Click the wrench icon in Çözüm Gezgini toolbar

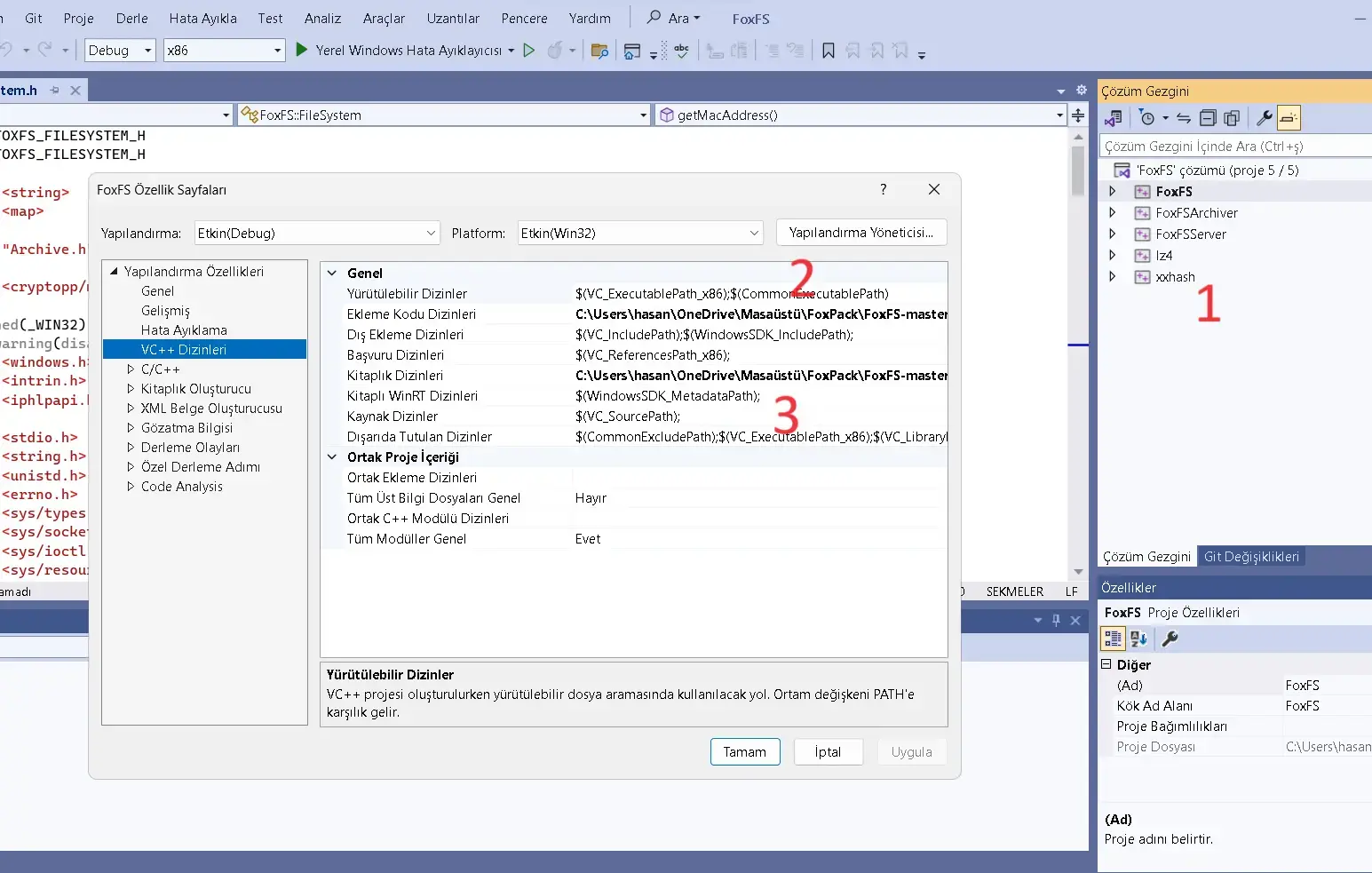[x=1264, y=118]
